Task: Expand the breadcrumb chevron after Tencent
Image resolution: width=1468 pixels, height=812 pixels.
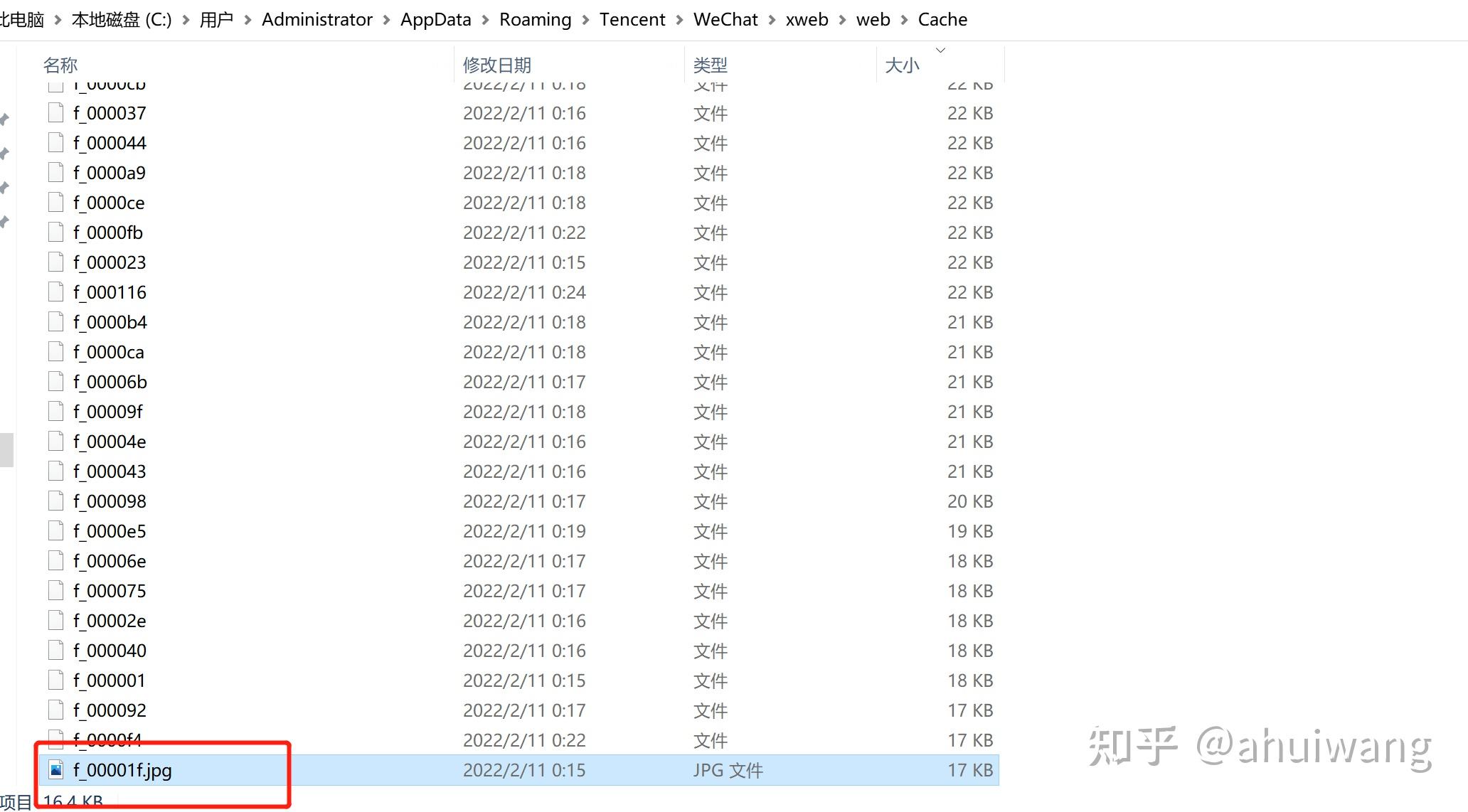Action: pyautogui.click(x=679, y=20)
